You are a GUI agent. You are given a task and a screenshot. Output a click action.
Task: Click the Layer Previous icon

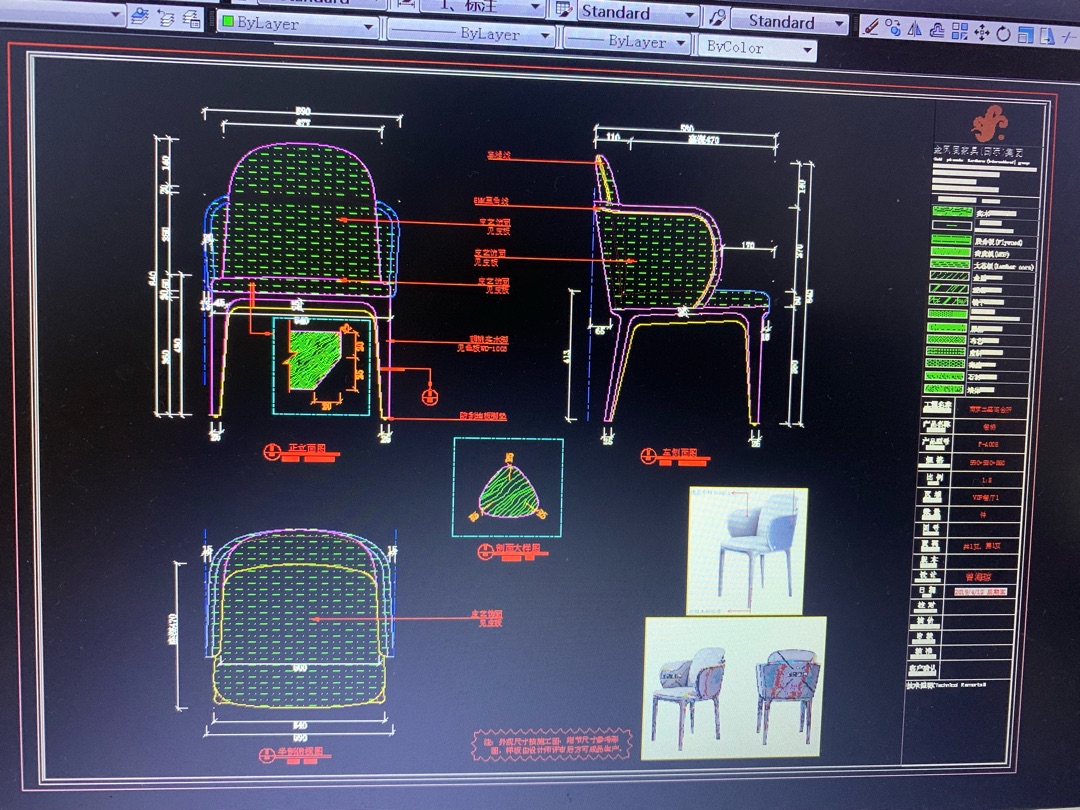tap(166, 18)
